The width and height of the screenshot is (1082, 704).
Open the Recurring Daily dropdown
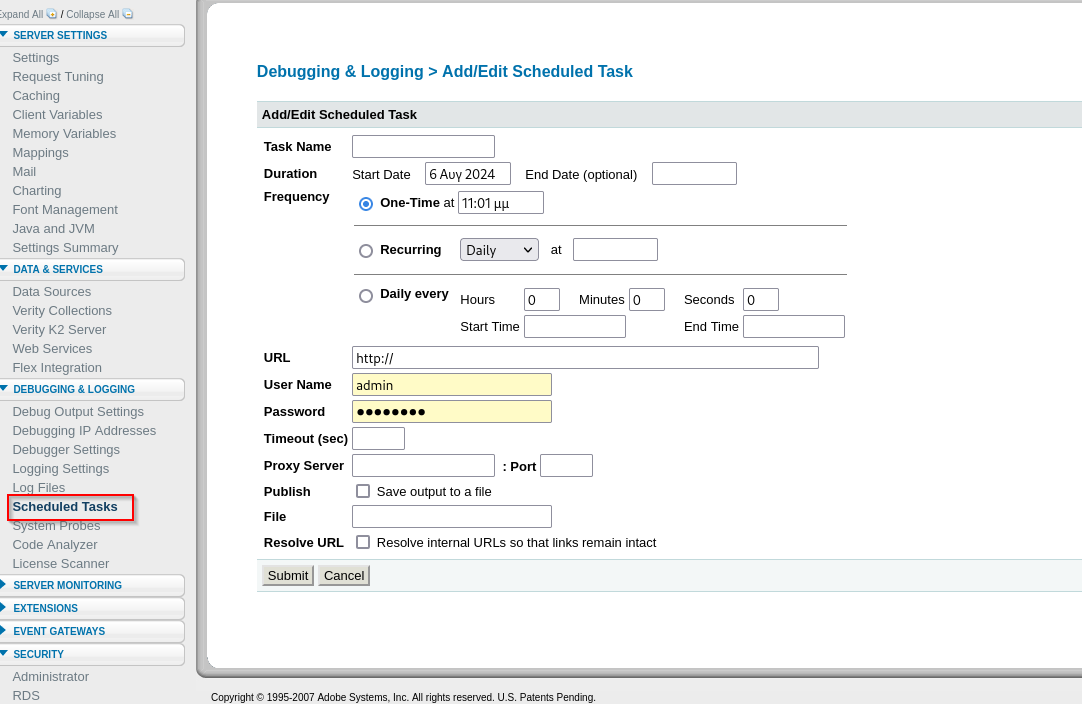point(499,250)
